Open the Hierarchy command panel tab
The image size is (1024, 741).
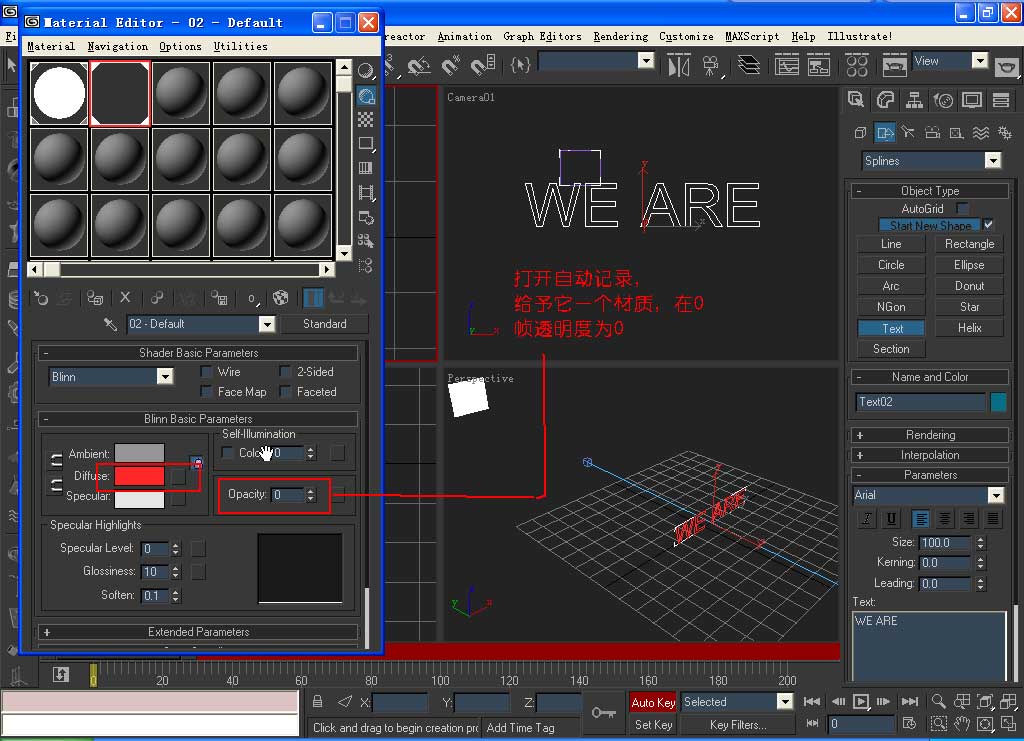coord(914,99)
